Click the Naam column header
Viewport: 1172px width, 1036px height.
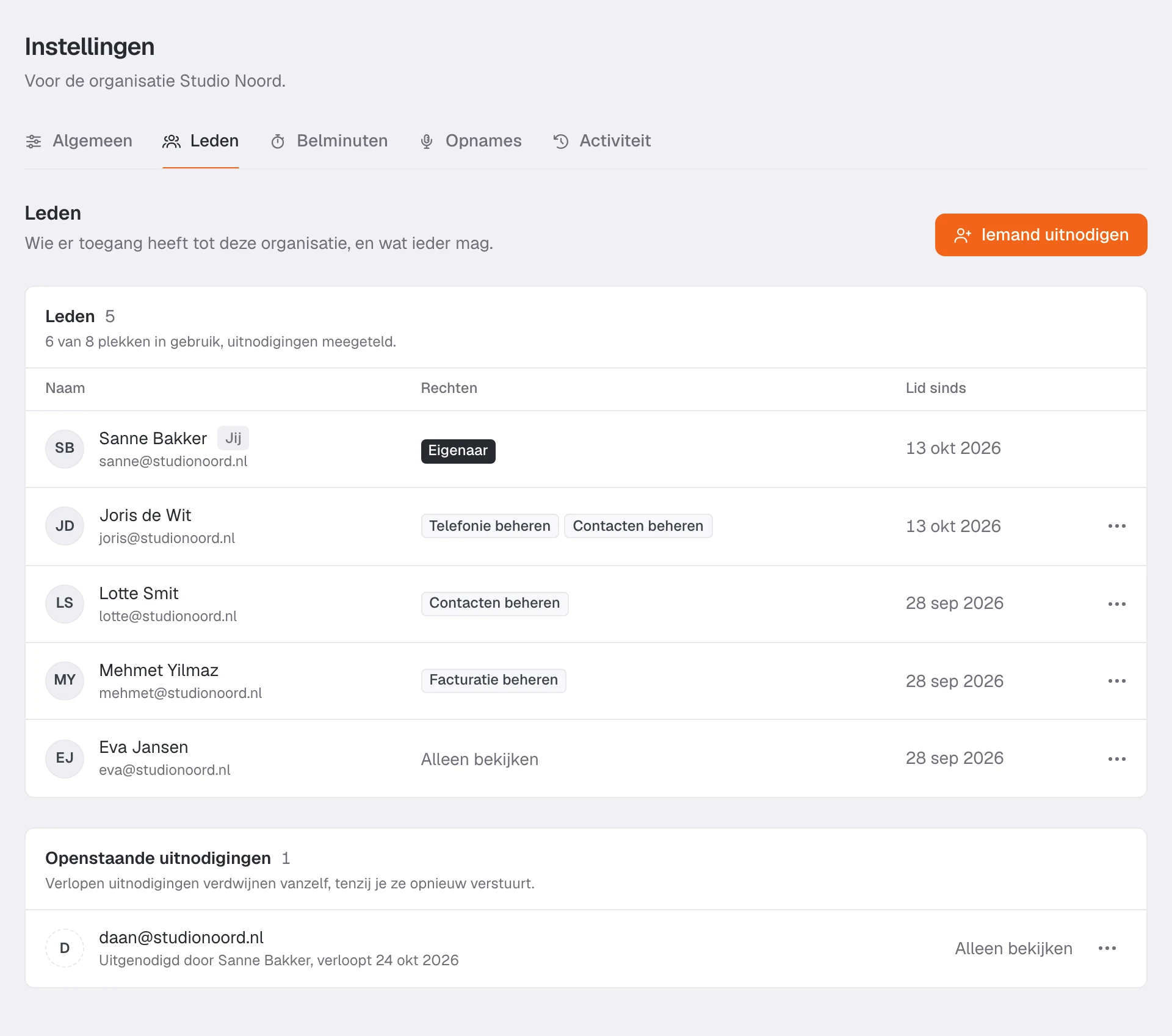coord(65,388)
